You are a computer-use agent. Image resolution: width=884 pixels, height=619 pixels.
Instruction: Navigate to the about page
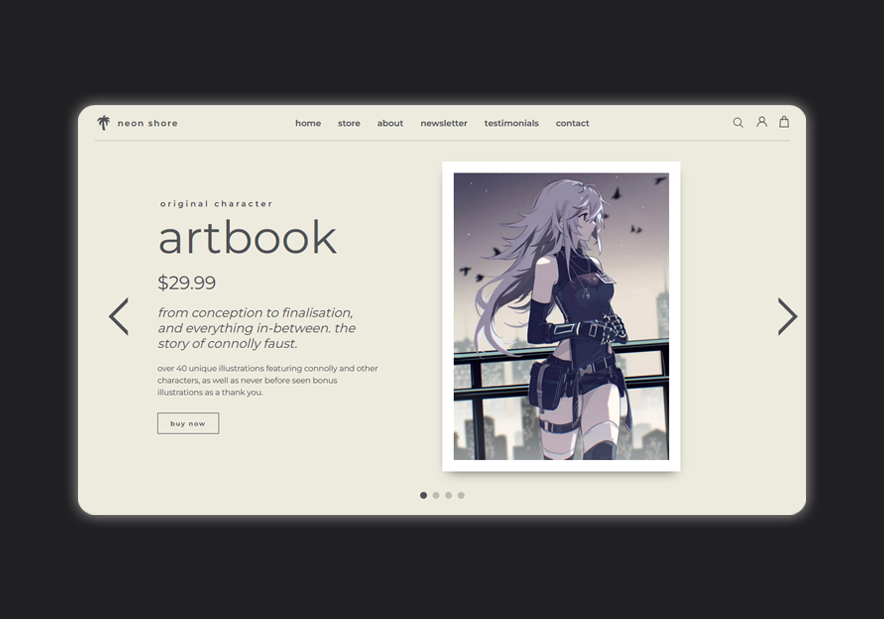[390, 124]
